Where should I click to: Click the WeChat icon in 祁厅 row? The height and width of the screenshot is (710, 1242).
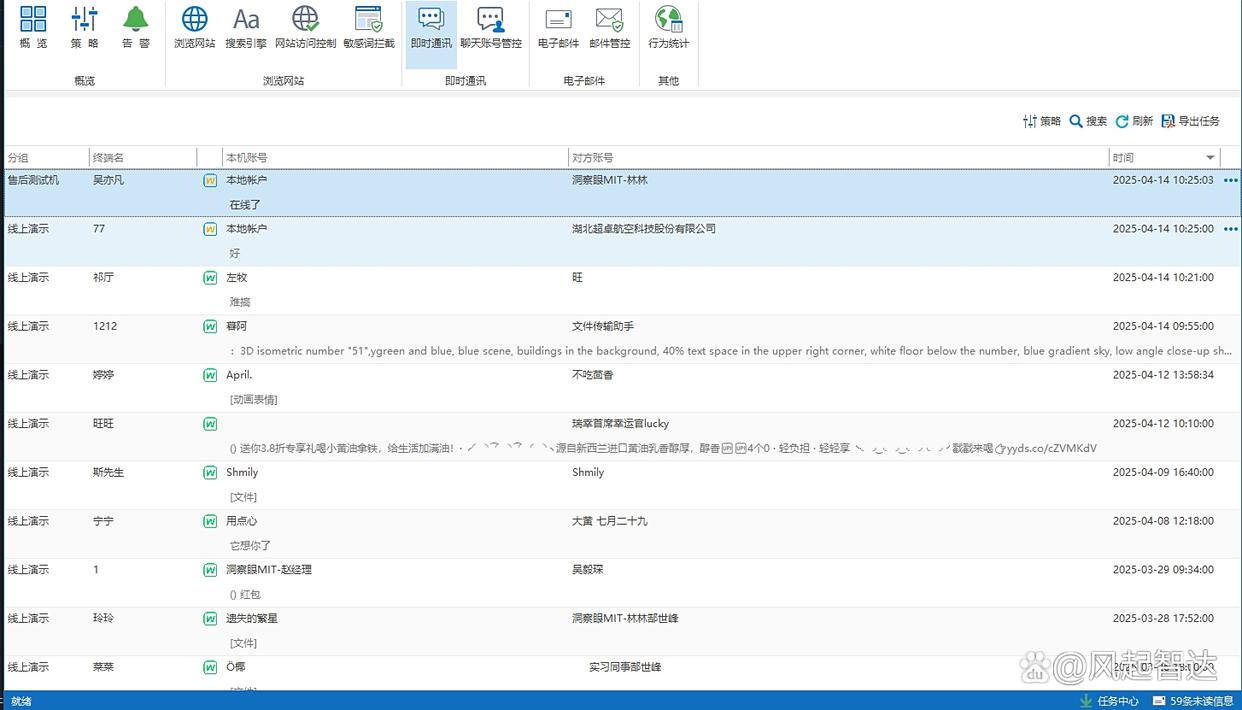tap(210, 278)
